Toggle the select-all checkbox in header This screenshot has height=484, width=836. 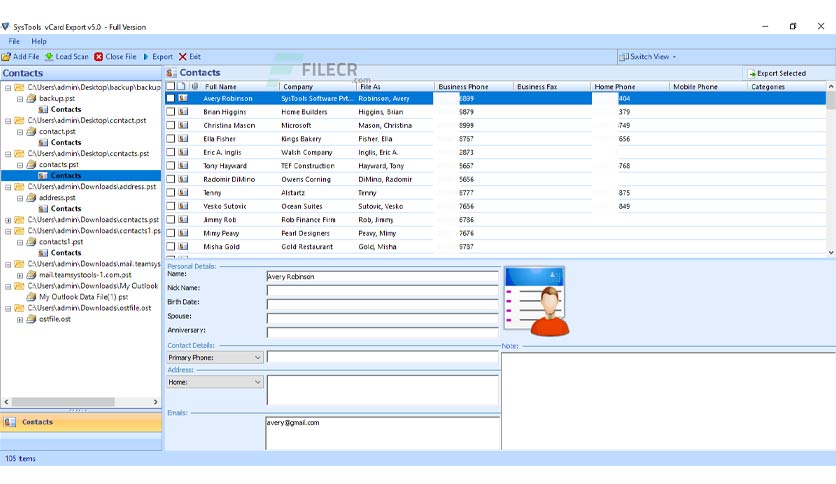[171, 86]
